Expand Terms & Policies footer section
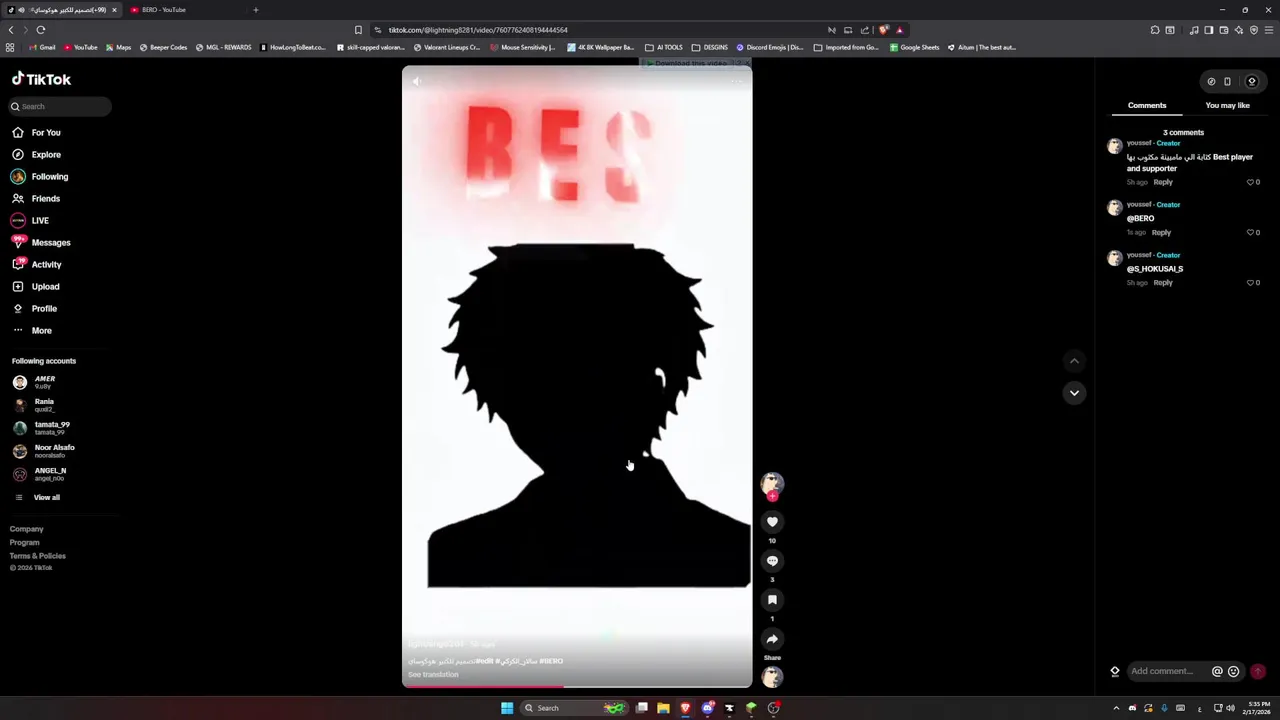The width and height of the screenshot is (1280, 720). (38, 555)
